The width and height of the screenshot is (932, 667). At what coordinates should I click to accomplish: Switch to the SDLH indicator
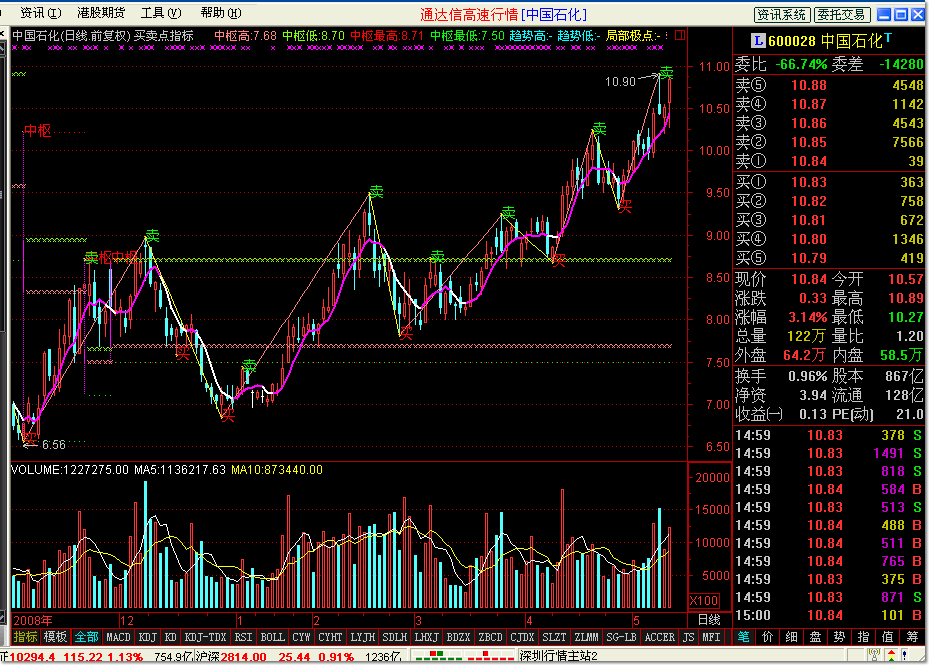[x=395, y=637]
